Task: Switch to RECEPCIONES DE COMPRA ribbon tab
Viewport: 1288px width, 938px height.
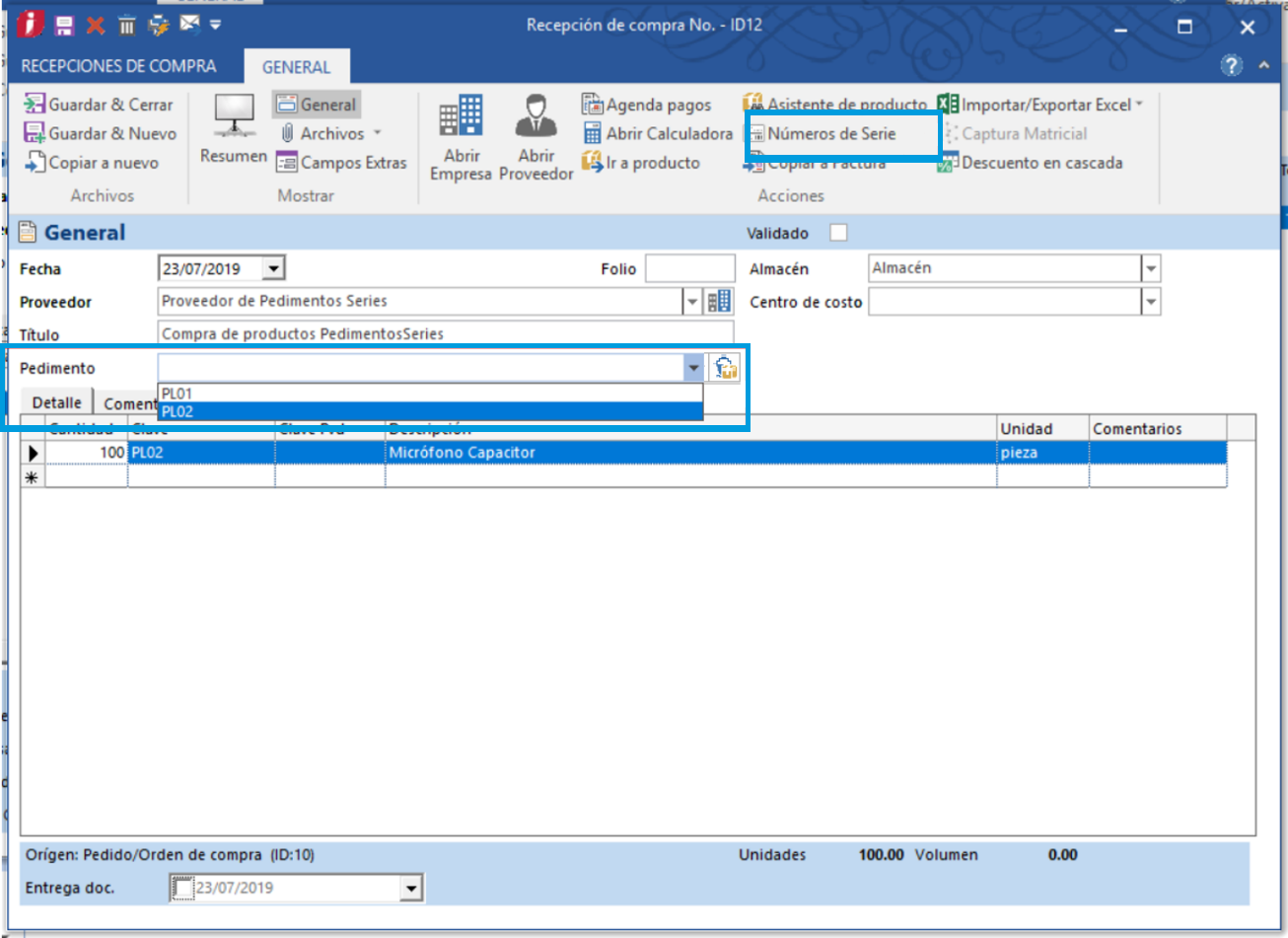Action: click(x=118, y=66)
